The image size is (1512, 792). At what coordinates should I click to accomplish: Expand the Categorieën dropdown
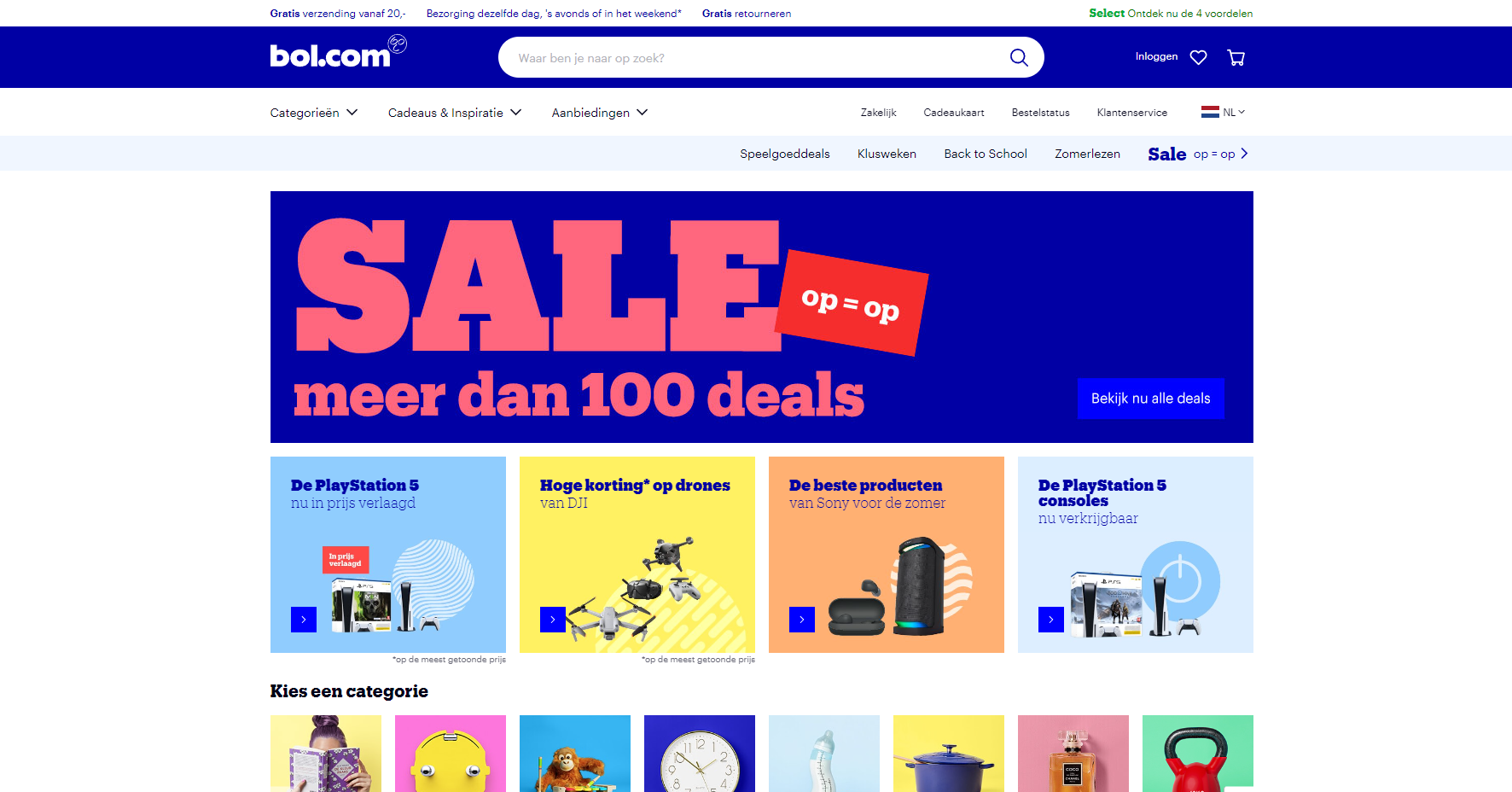(314, 113)
